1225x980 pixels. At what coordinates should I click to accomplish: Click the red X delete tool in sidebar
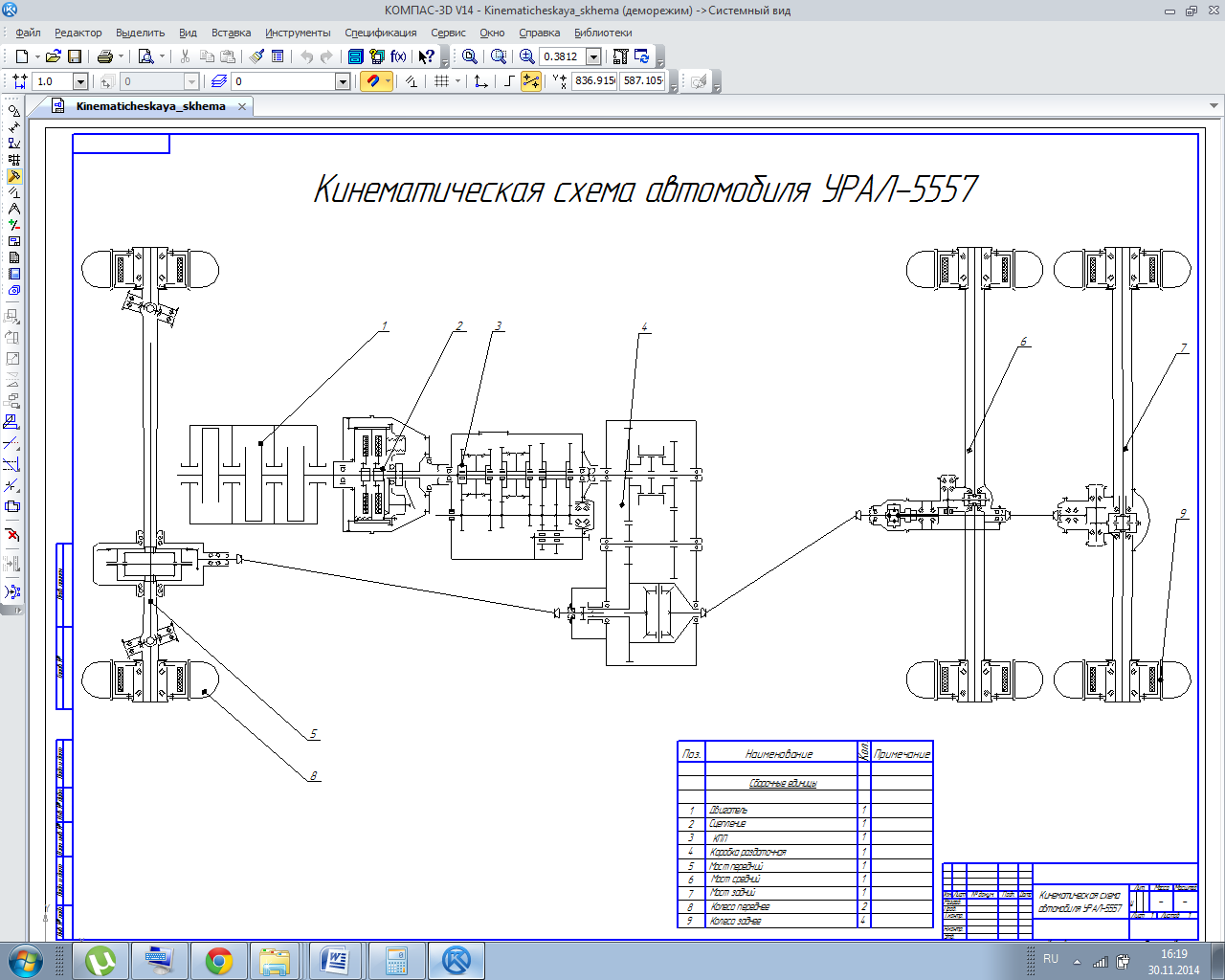pyautogui.click(x=12, y=535)
